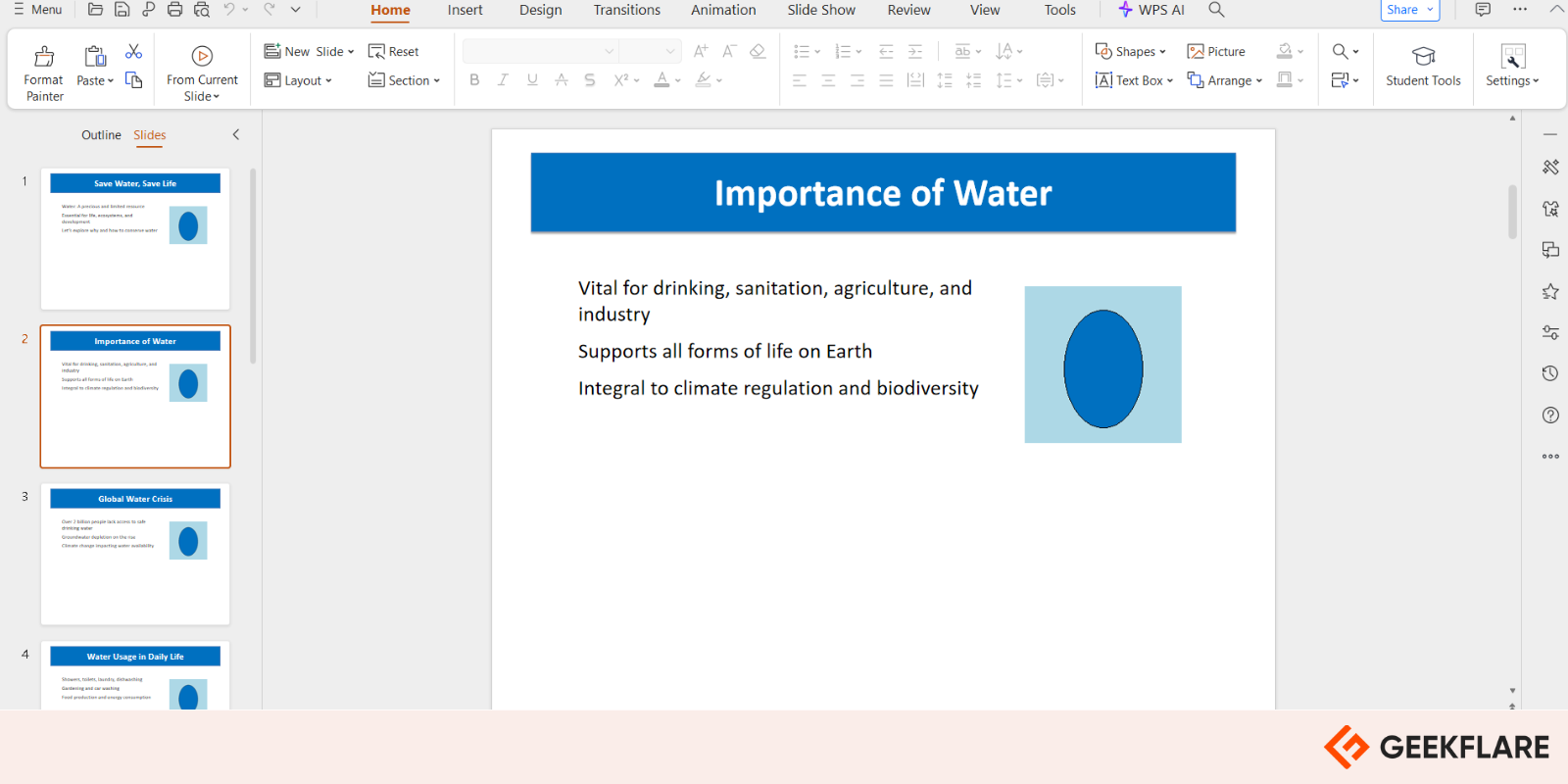Toggle center text alignment
This screenshot has width=1568, height=784.
tap(828, 80)
